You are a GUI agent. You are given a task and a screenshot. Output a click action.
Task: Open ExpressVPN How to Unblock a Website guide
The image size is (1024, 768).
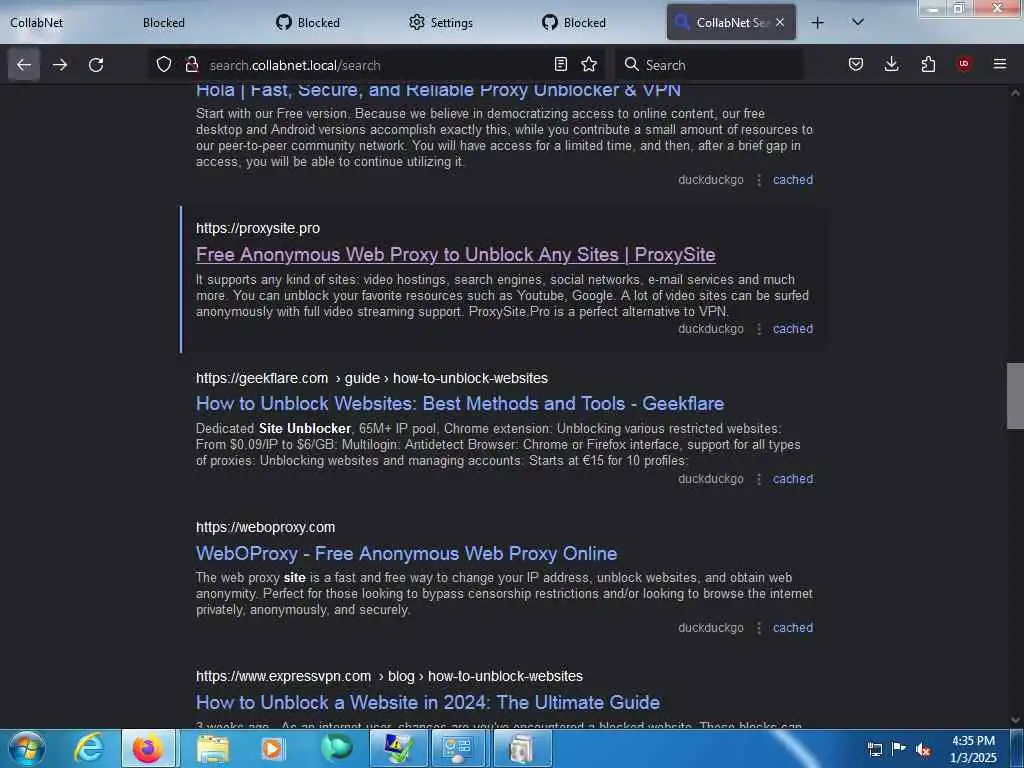pos(428,703)
